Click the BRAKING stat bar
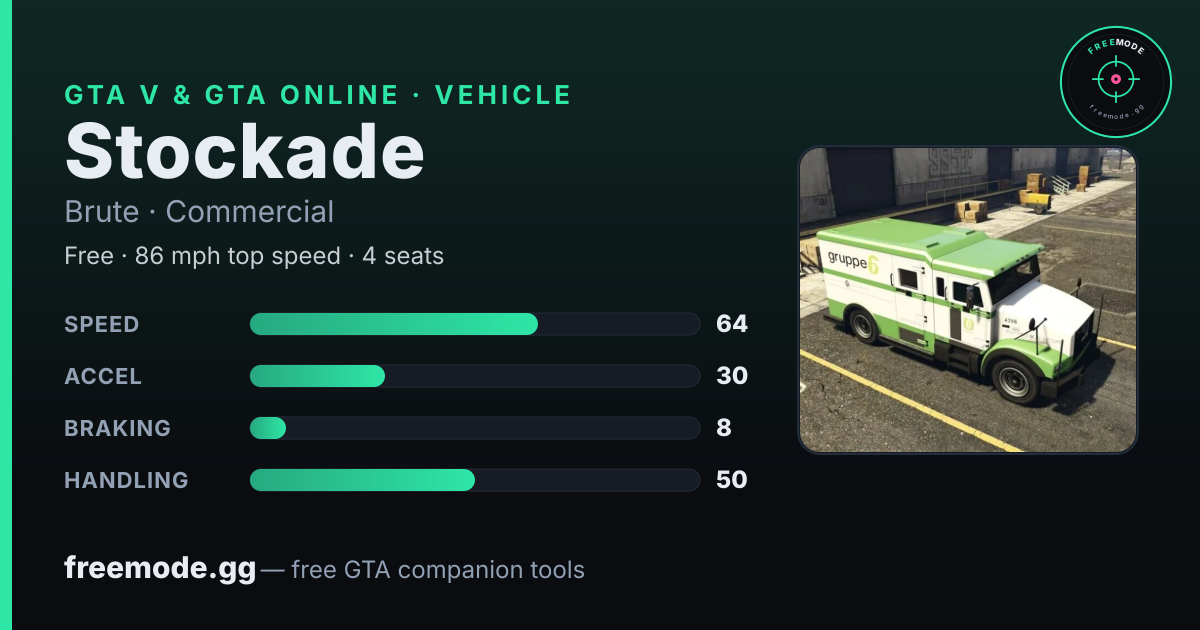1200x630 pixels. coord(474,428)
